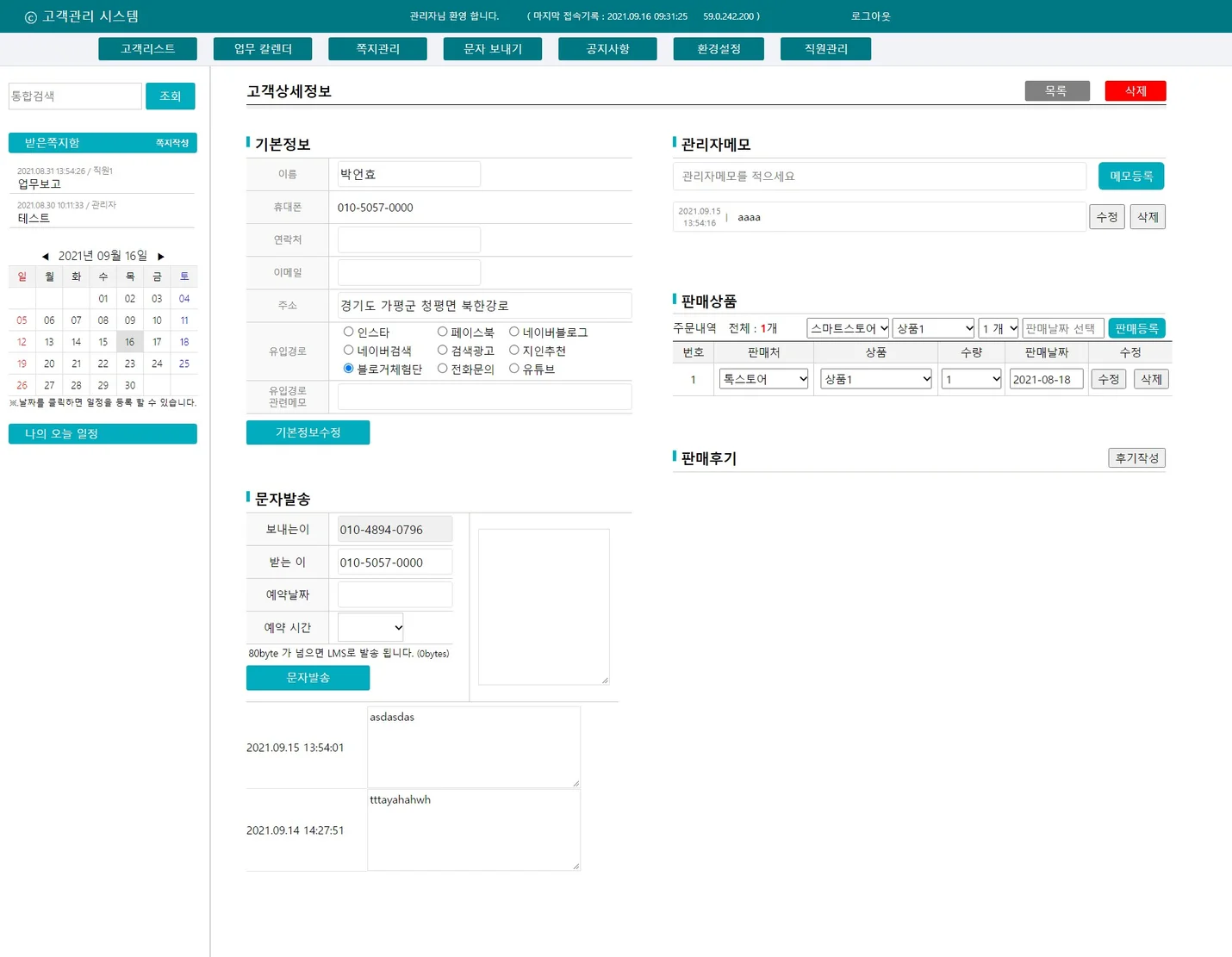Image resolution: width=1232 pixels, height=957 pixels.
Task: Open the 스마트스토어 seller dropdown
Action: pyautogui.click(x=848, y=328)
